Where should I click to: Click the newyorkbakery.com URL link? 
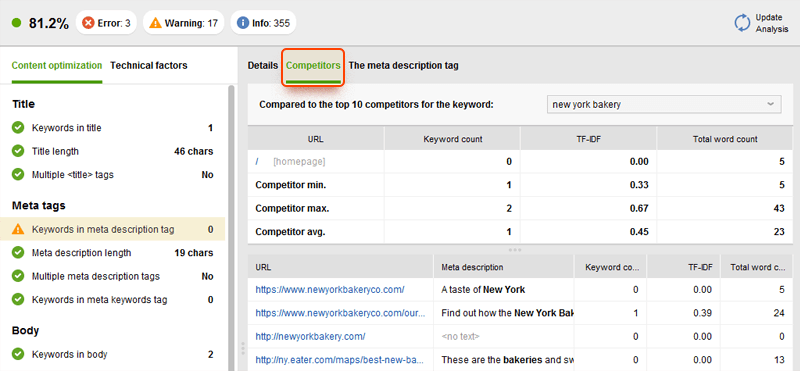(x=310, y=337)
